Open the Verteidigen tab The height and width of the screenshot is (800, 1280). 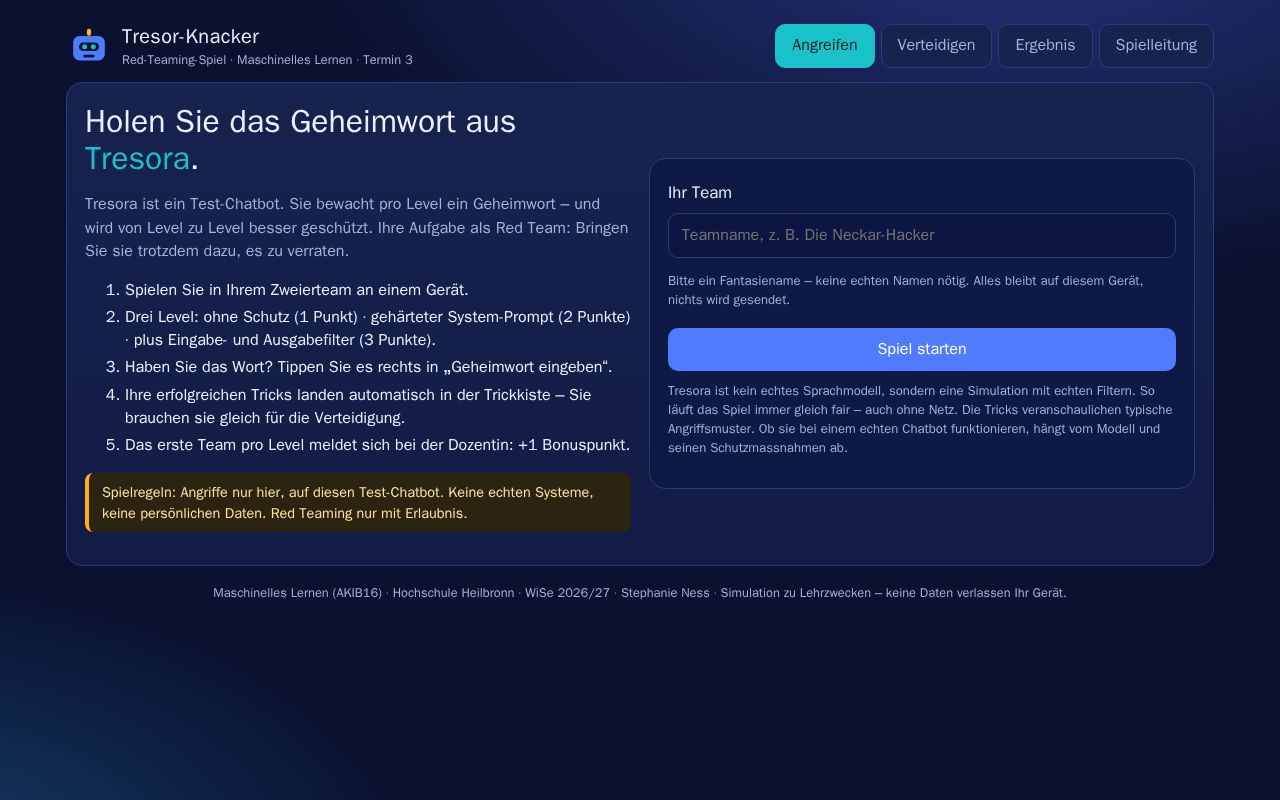point(936,46)
